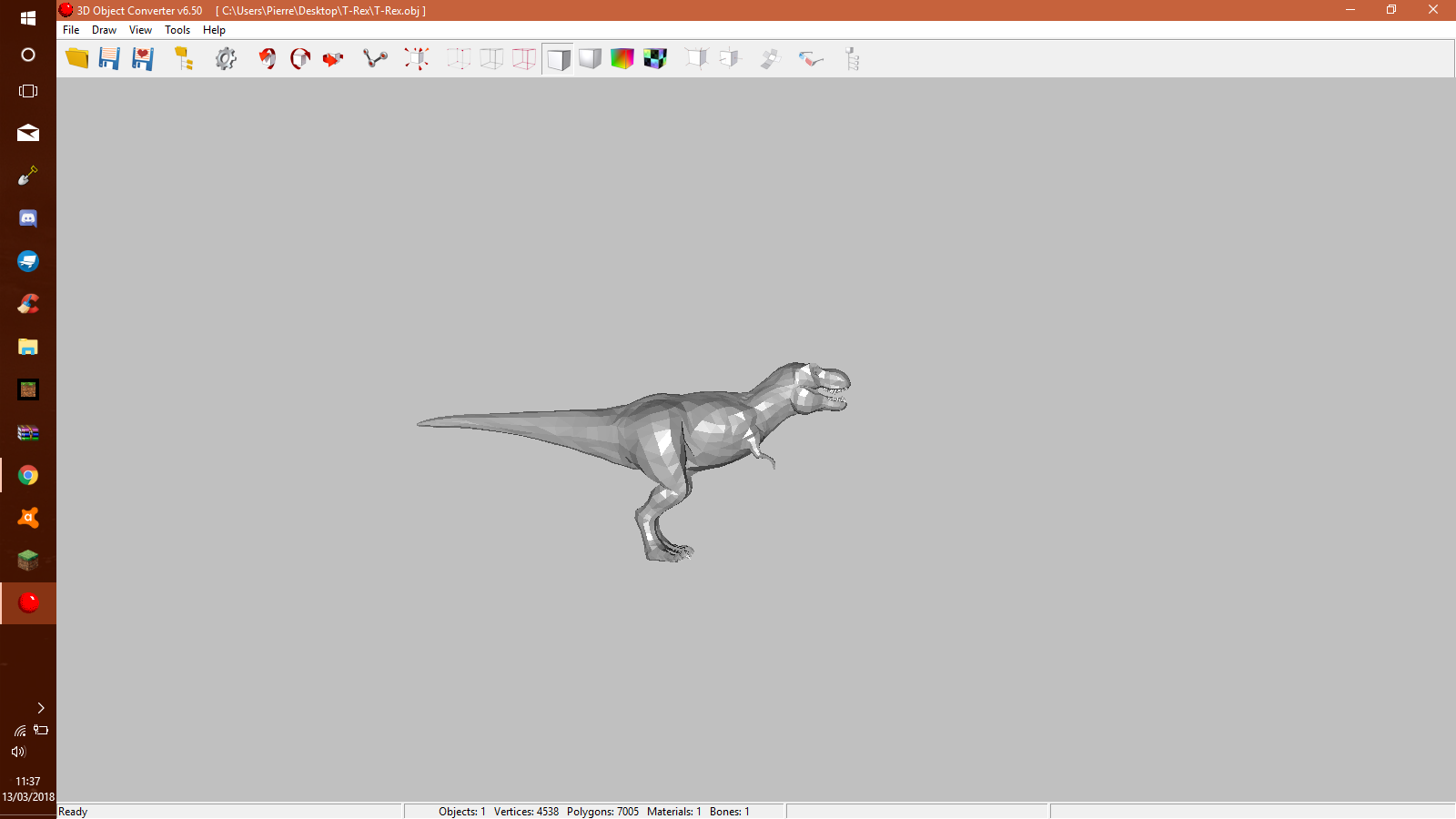1456x819 pixels.
Task: Open the Help menu
Action: [214, 30]
